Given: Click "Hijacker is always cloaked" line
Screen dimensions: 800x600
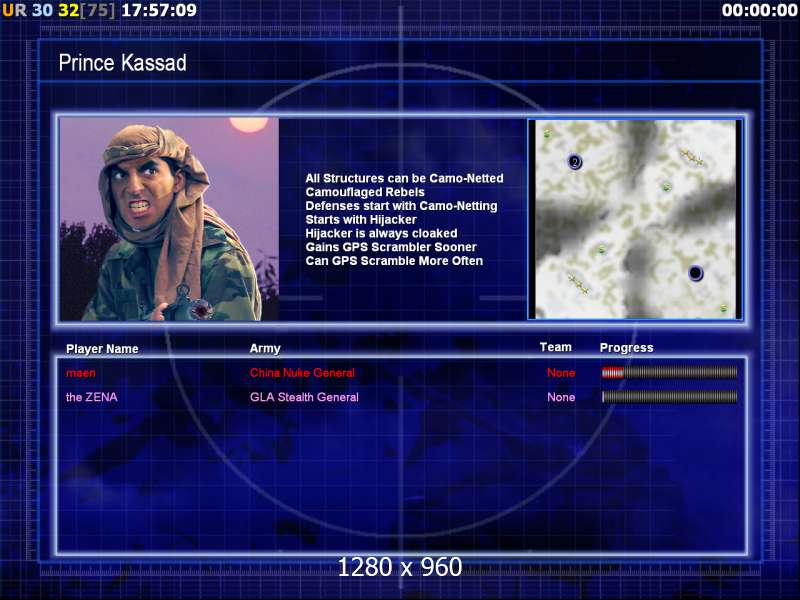Looking at the screenshot, I should 381,233.
